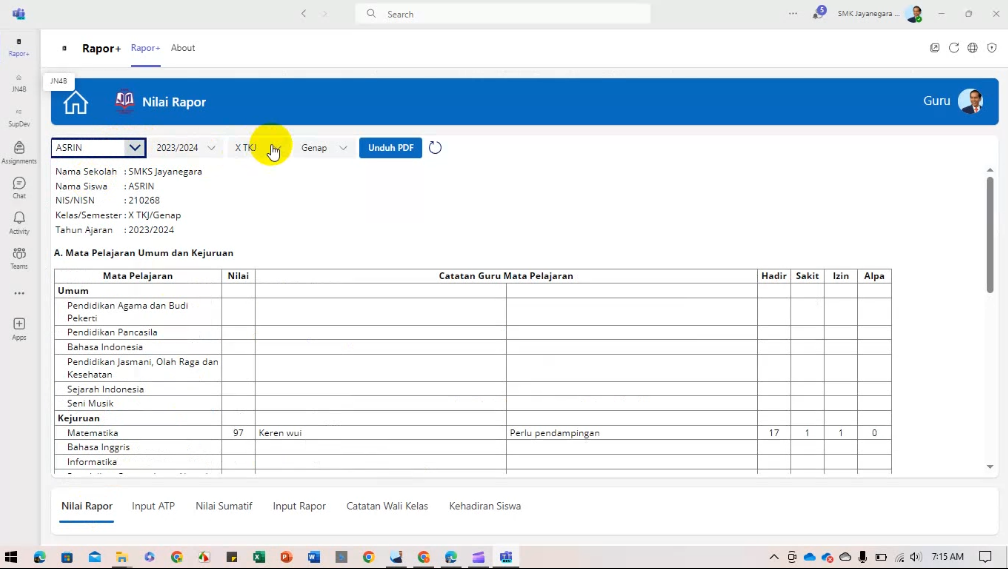Screen dimensions: 1008x569
Task: Click the reload tab icon at top right
Action: (954, 48)
